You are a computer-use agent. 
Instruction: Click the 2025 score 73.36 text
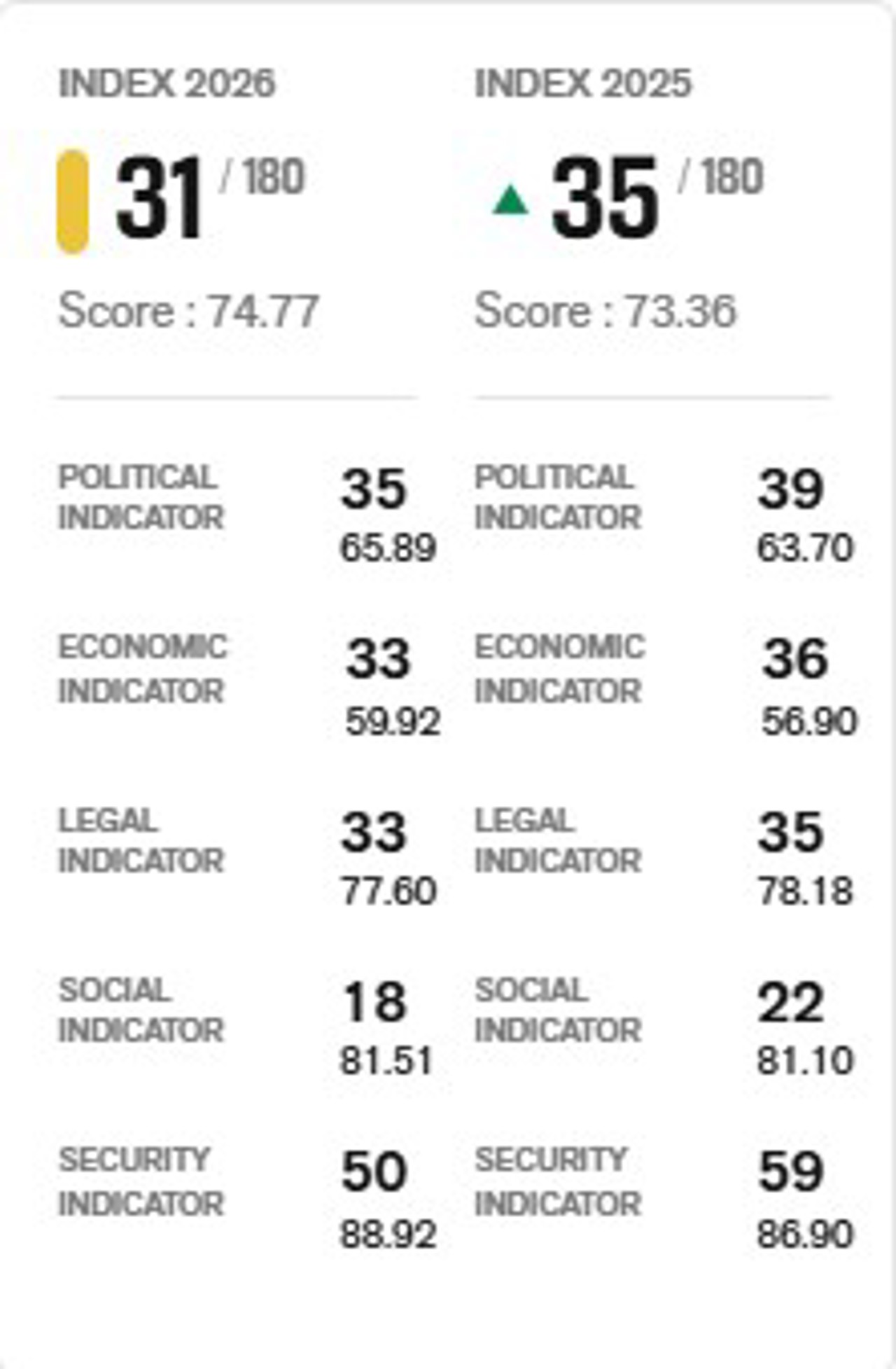pos(605,310)
